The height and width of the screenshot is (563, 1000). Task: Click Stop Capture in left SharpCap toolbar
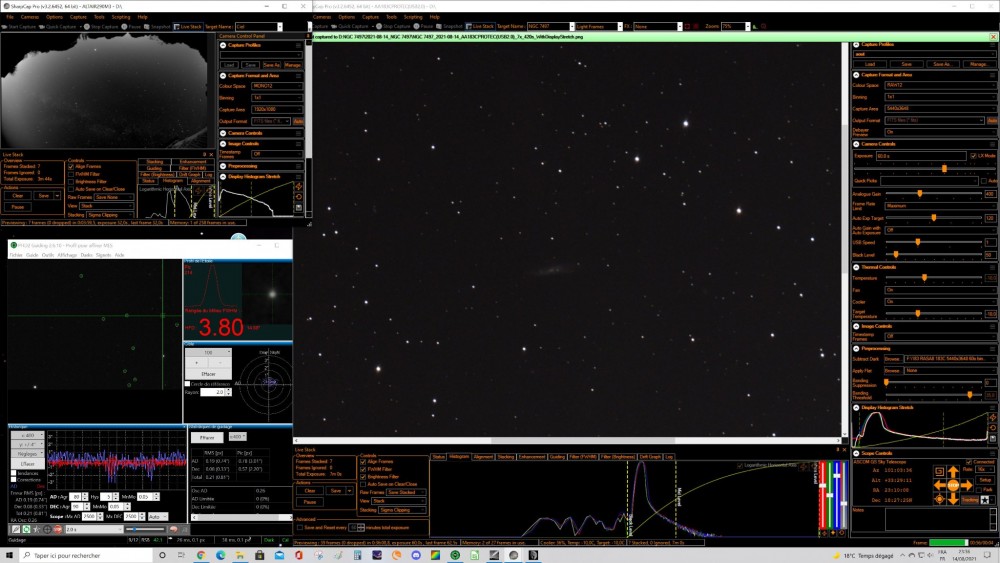point(101,27)
